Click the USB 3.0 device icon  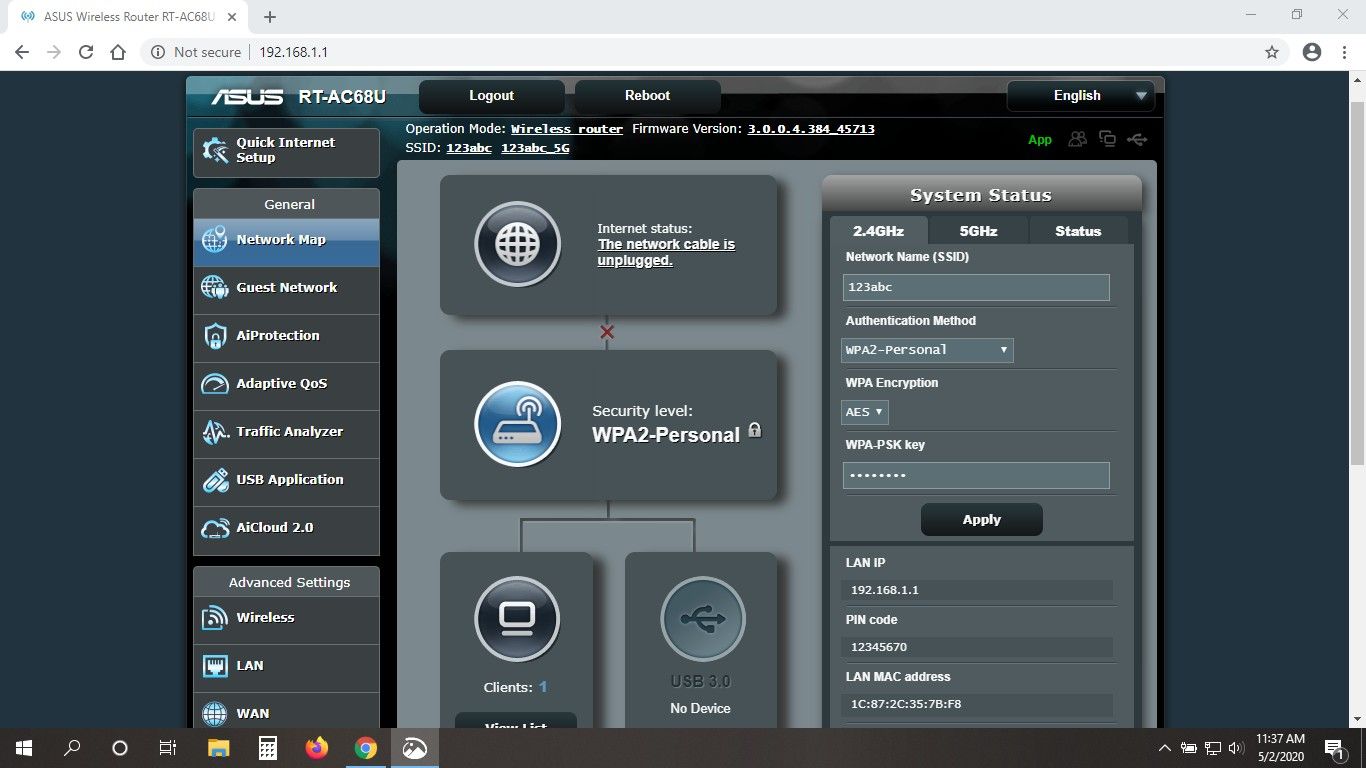(x=702, y=618)
